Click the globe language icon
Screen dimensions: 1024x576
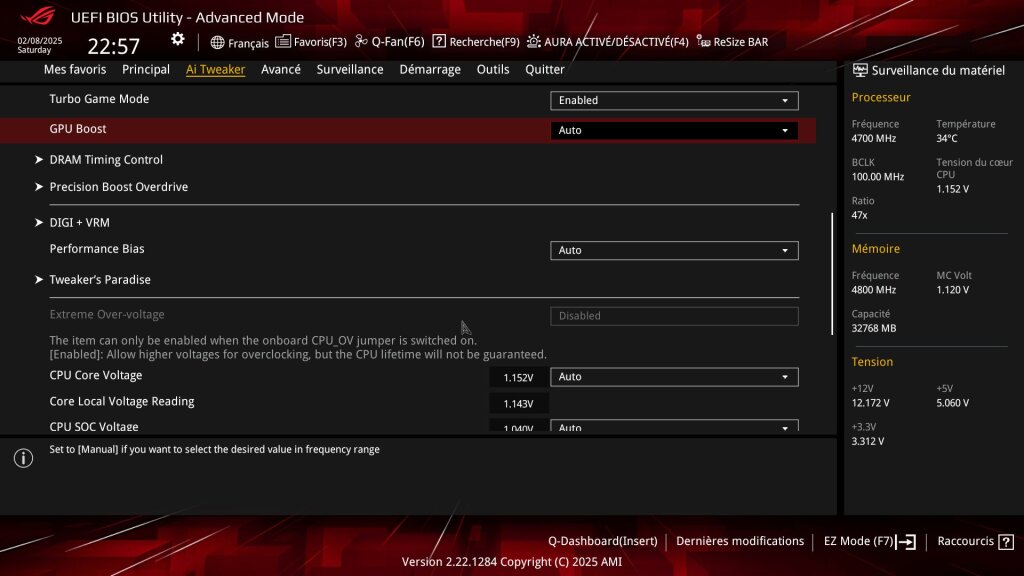217,42
